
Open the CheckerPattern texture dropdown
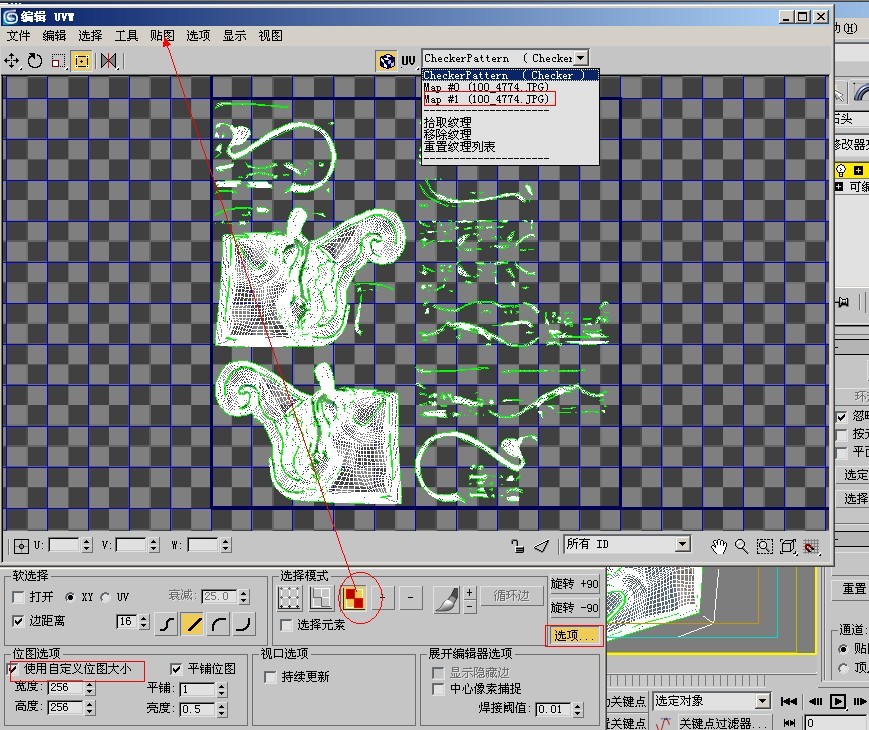pyautogui.click(x=581, y=58)
